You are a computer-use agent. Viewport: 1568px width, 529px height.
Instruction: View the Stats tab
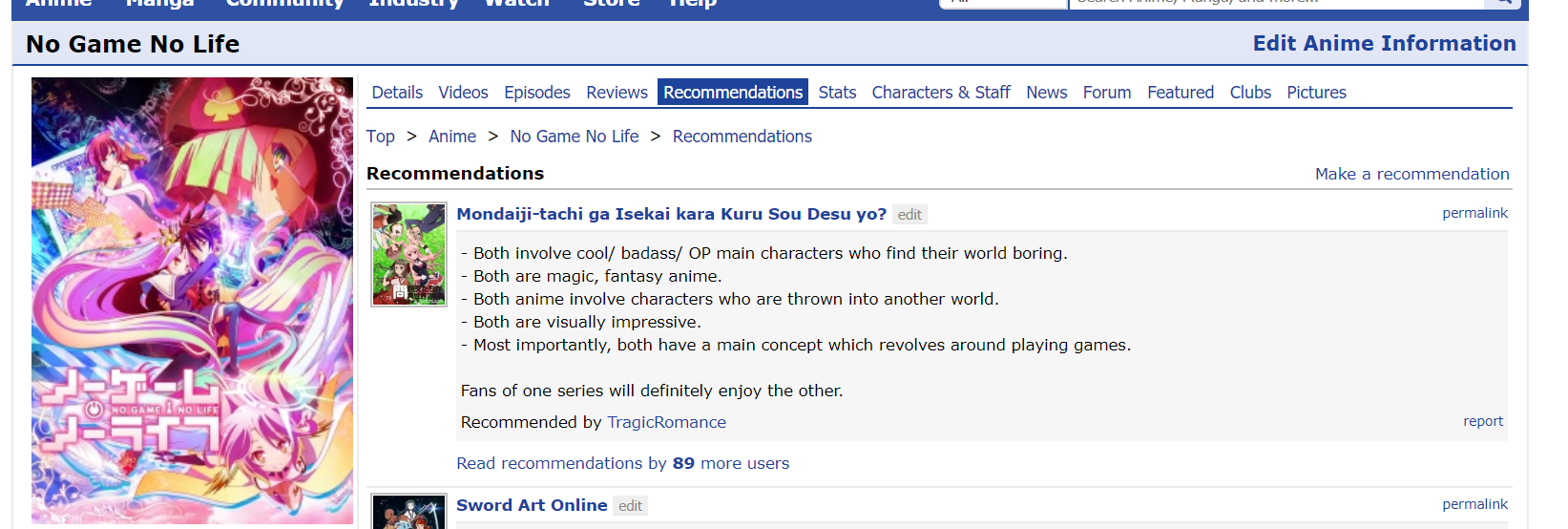[x=837, y=93]
